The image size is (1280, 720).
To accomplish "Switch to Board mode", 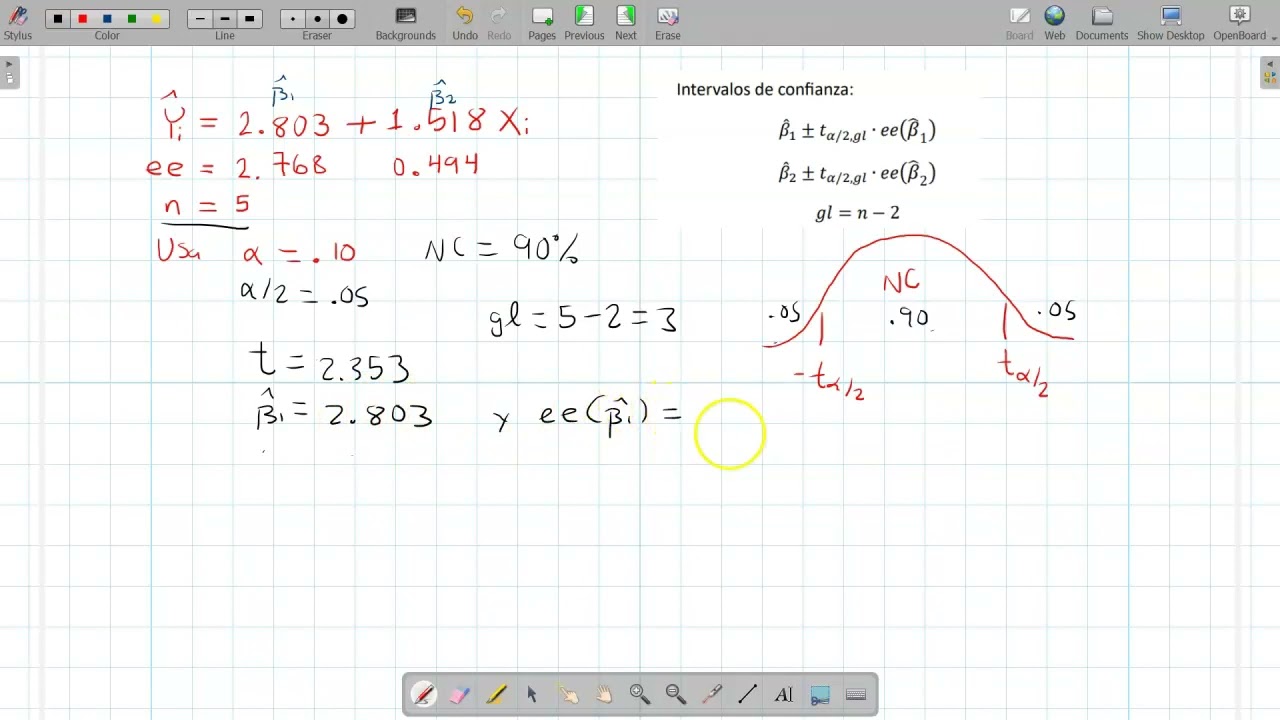I will click(x=1019, y=22).
